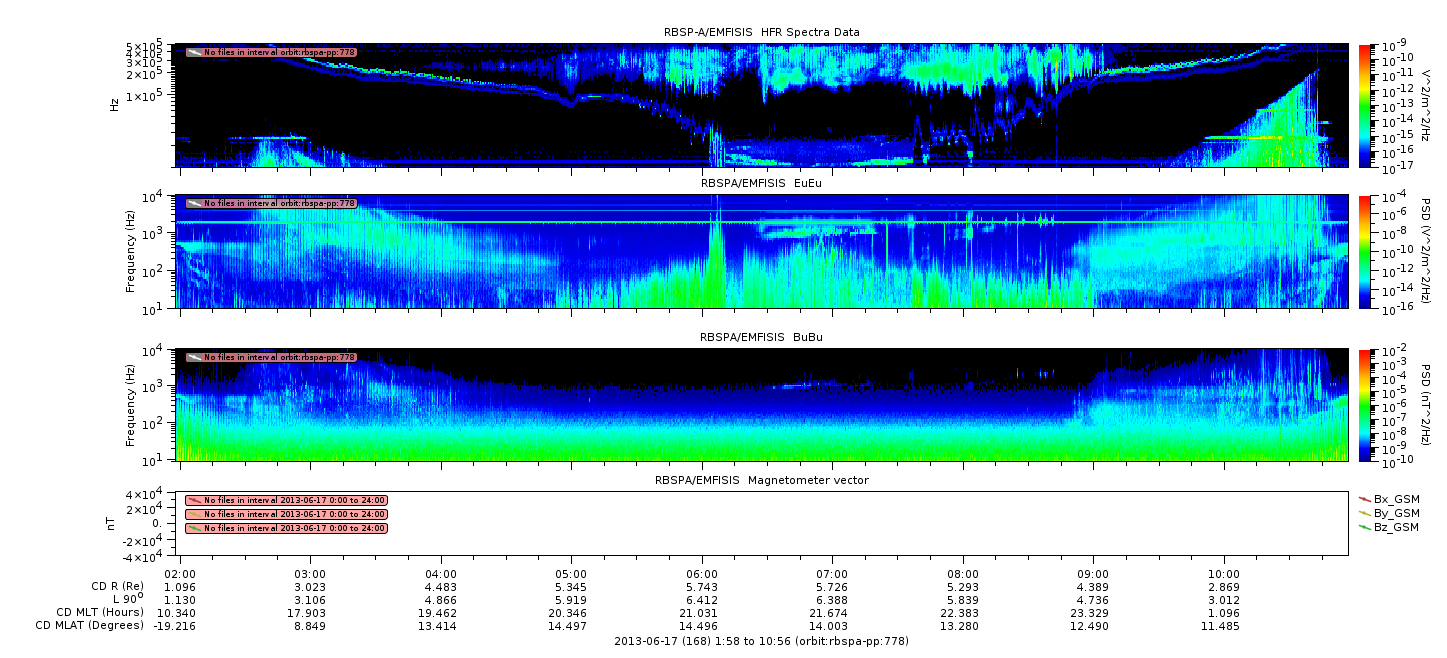The width and height of the screenshot is (1447, 658).
Task: Click the EuEu PSD color bar
Action: pyautogui.click(x=1365, y=251)
